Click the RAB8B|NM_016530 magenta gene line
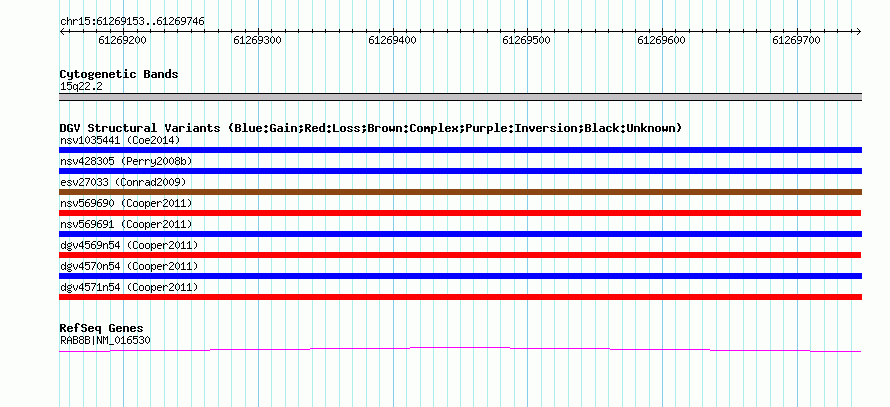The height and width of the screenshot is (407, 890). pyautogui.click(x=460, y=350)
